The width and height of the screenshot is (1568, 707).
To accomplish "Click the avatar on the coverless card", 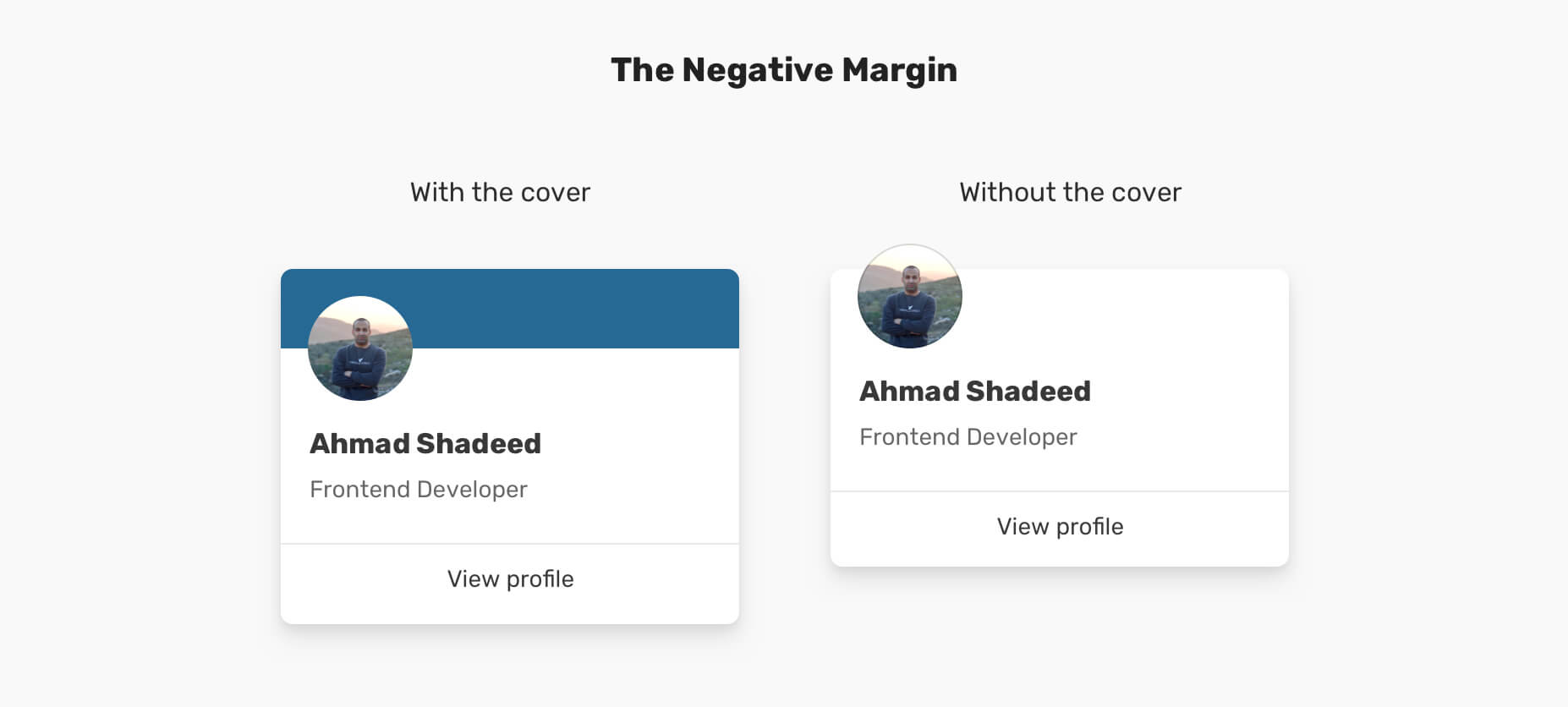I will (910, 297).
